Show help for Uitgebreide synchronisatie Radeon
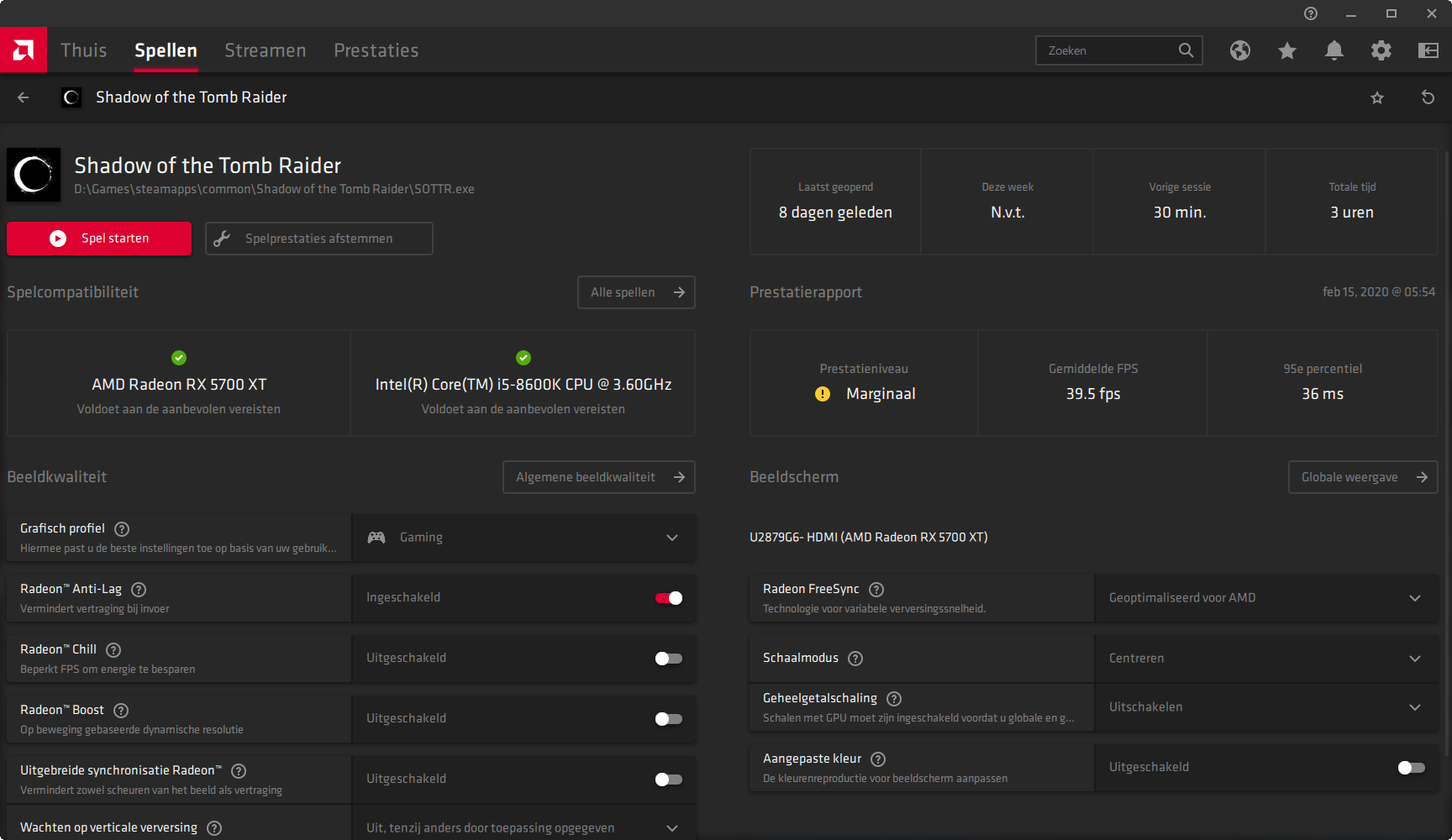 coord(239,771)
